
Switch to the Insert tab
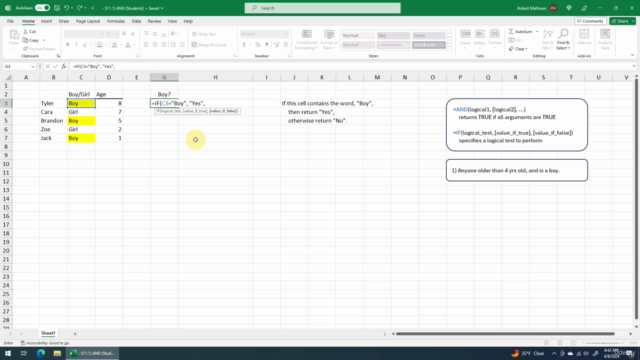46,21
